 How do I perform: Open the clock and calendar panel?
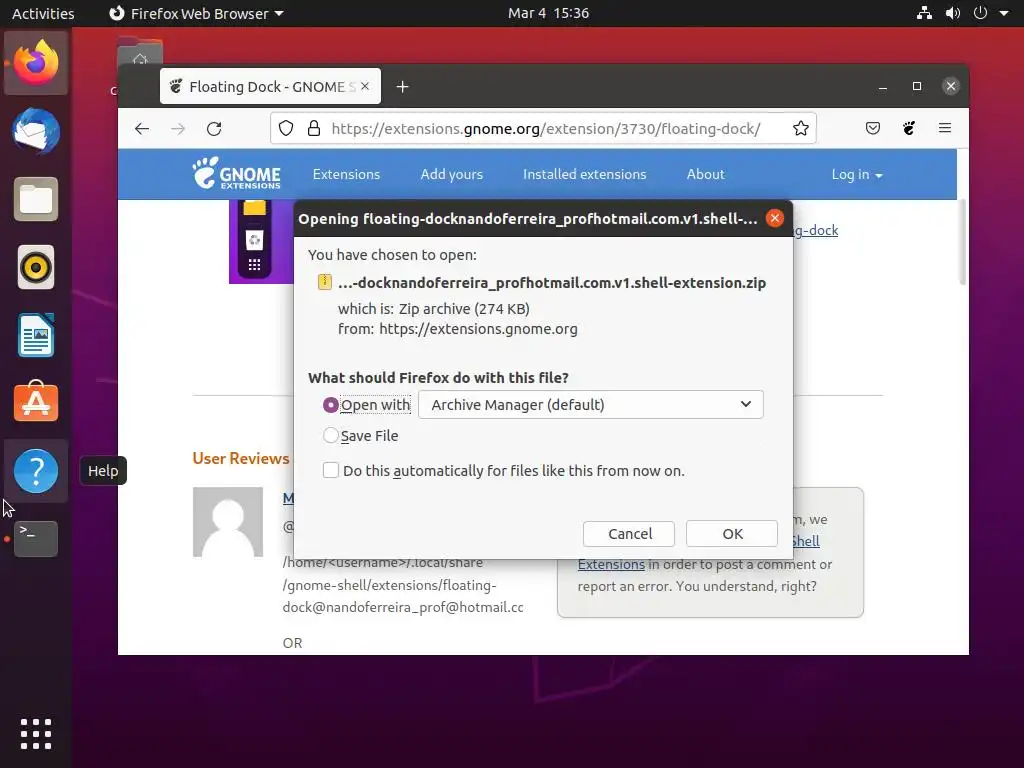(x=549, y=13)
